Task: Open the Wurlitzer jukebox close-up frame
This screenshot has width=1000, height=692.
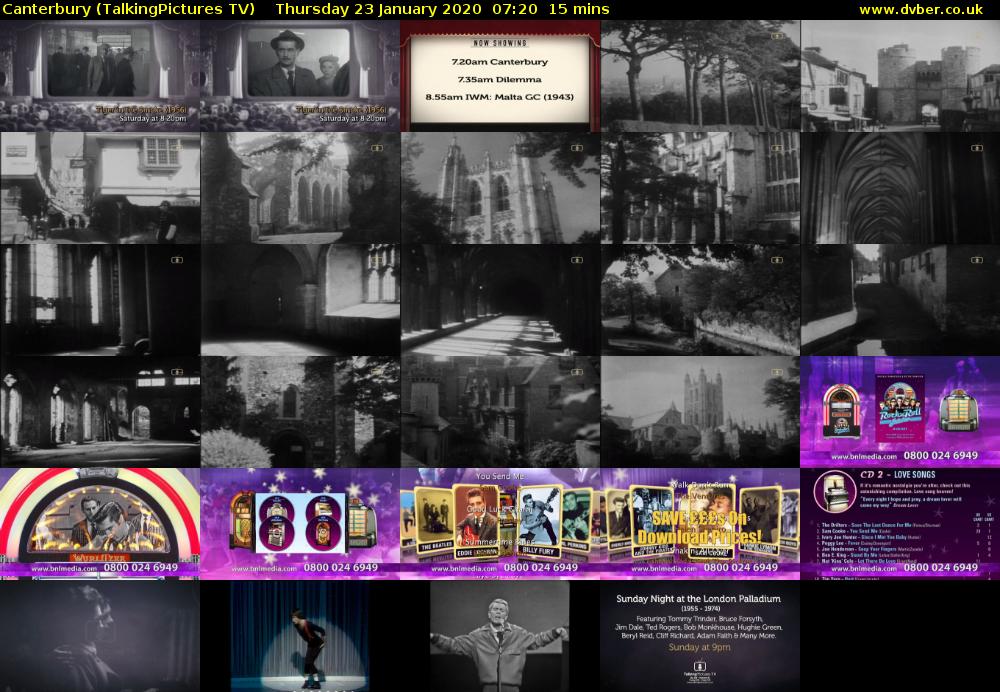Action: tap(100, 524)
